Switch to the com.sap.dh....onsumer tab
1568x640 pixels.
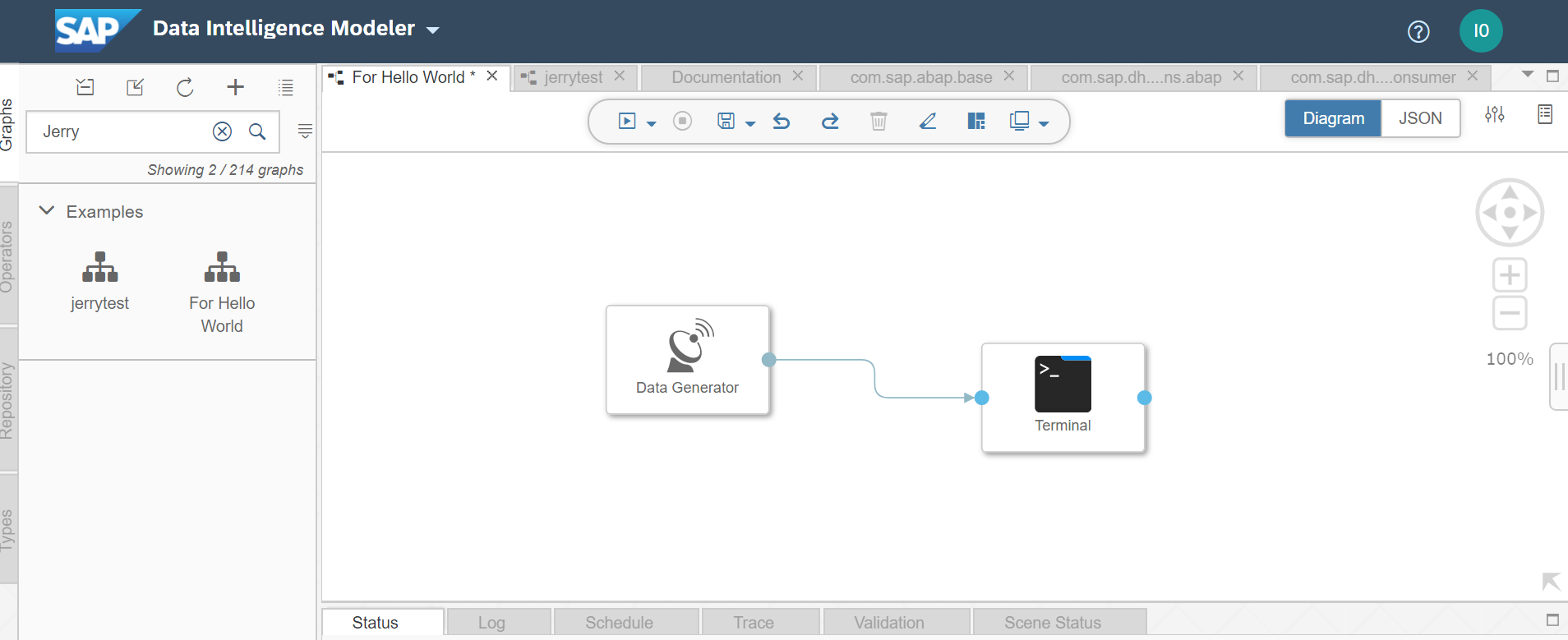pos(1373,77)
